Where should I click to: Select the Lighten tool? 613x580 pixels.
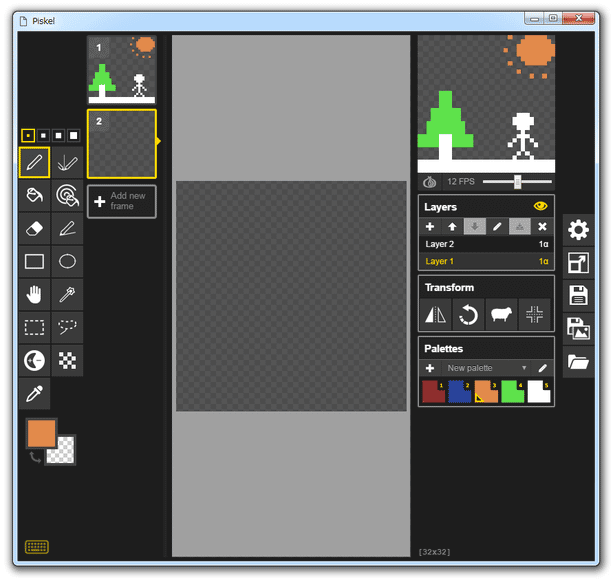[34, 360]
